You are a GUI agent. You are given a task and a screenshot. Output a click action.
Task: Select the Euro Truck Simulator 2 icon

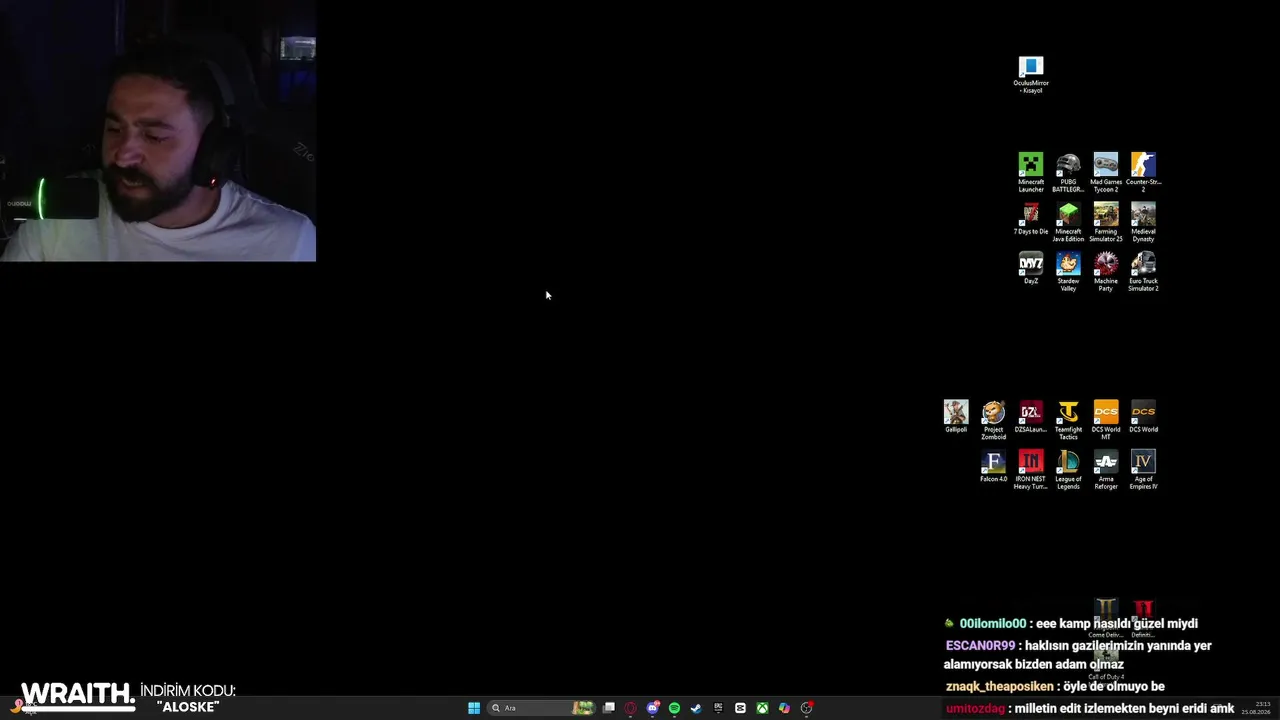pyautogui.click(x=1143, y=272)
